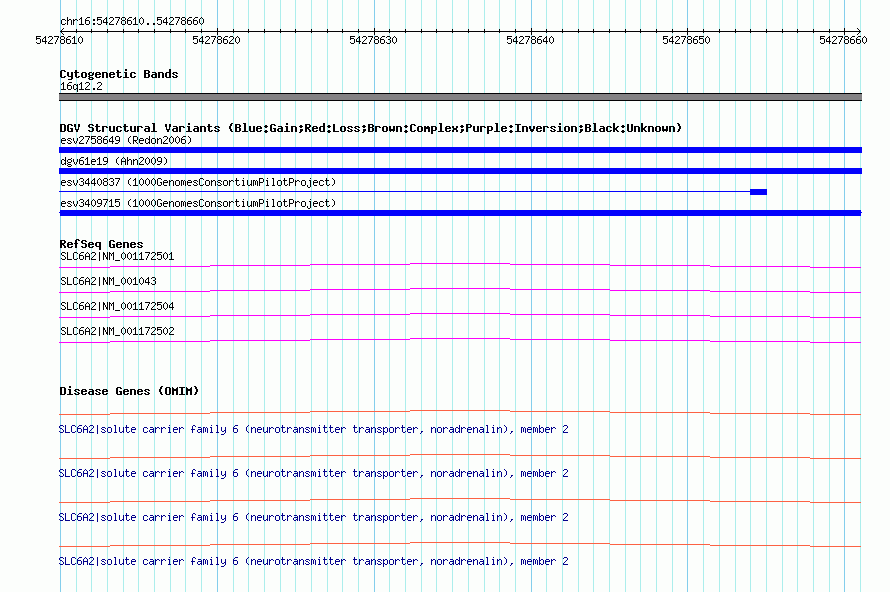Viewport: 890px width, 592px height.
Task: Open transcript SLC6A2|NM_001172501
Action: (x=117, y=257)
